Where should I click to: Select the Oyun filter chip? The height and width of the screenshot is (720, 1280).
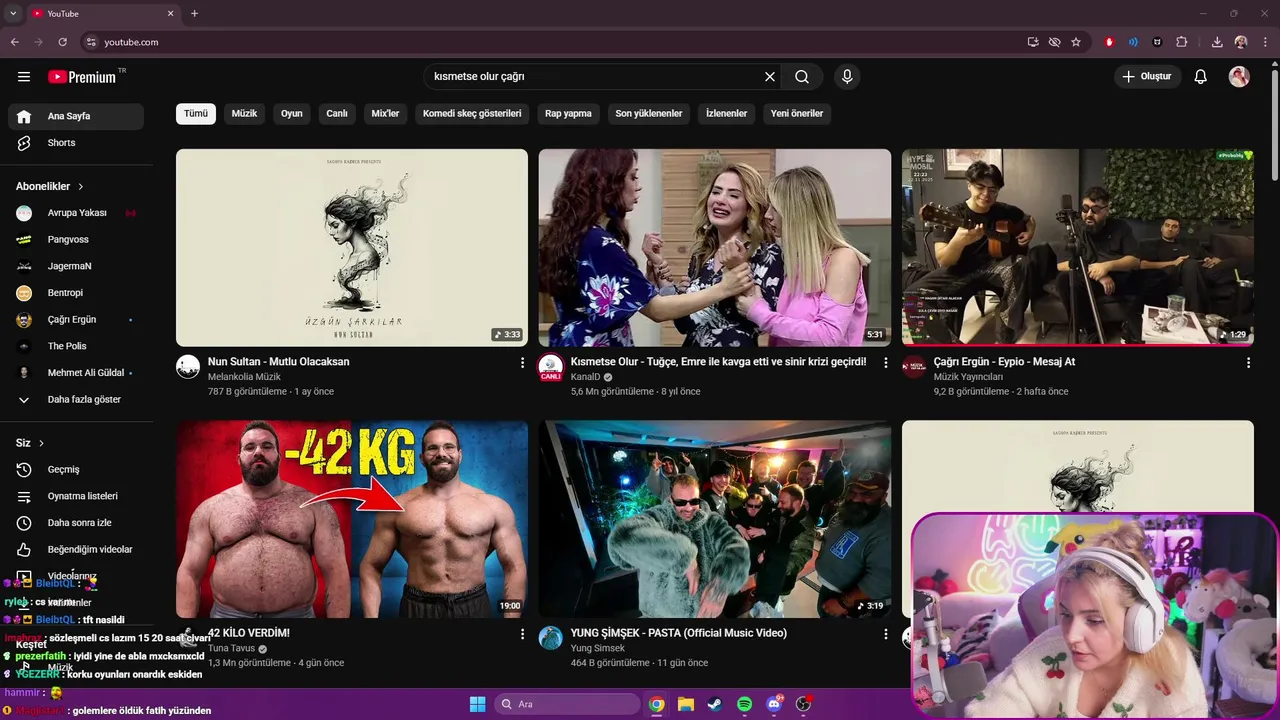292,113
